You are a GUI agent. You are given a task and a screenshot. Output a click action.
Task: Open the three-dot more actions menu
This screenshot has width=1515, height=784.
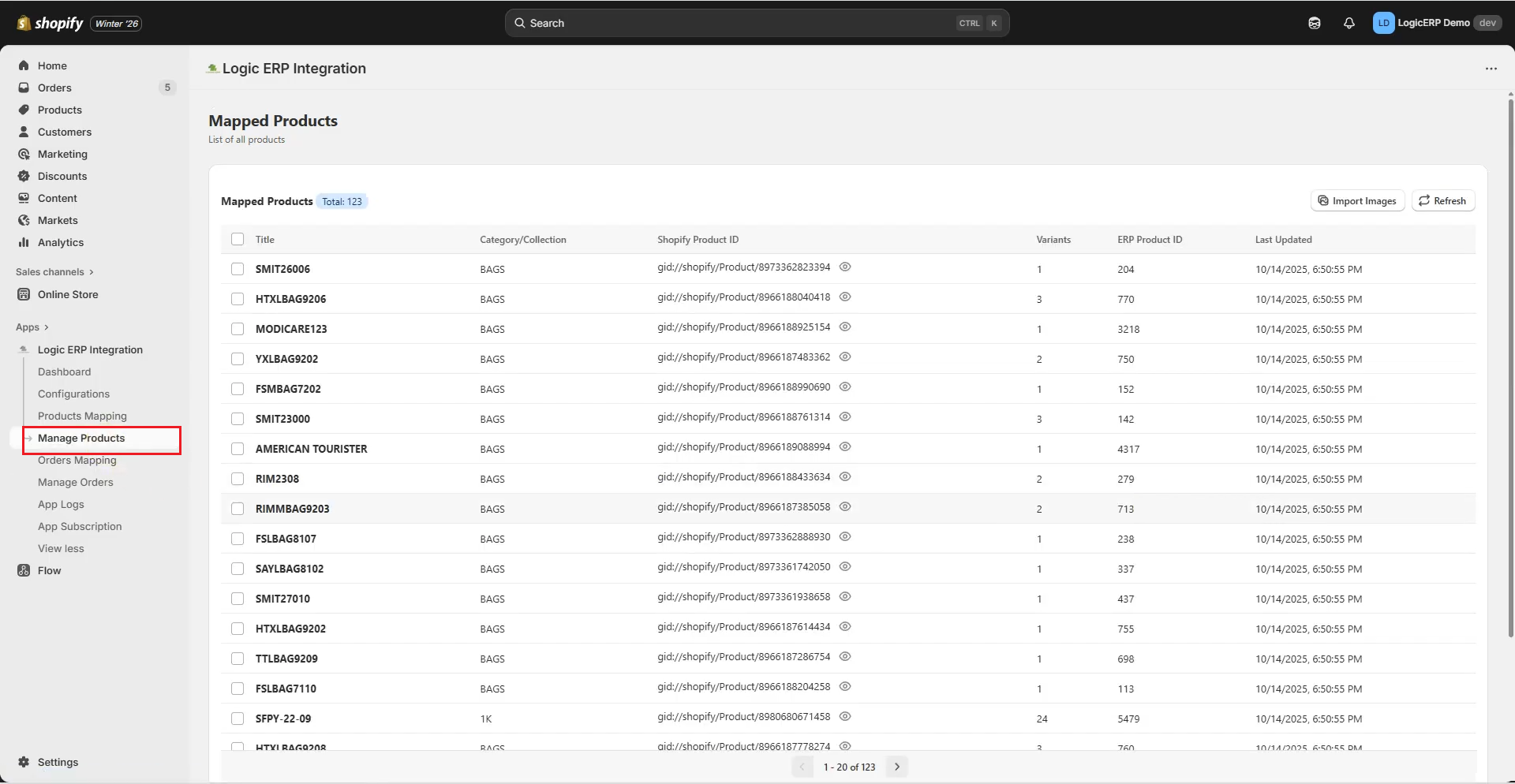coord(1491,69)
